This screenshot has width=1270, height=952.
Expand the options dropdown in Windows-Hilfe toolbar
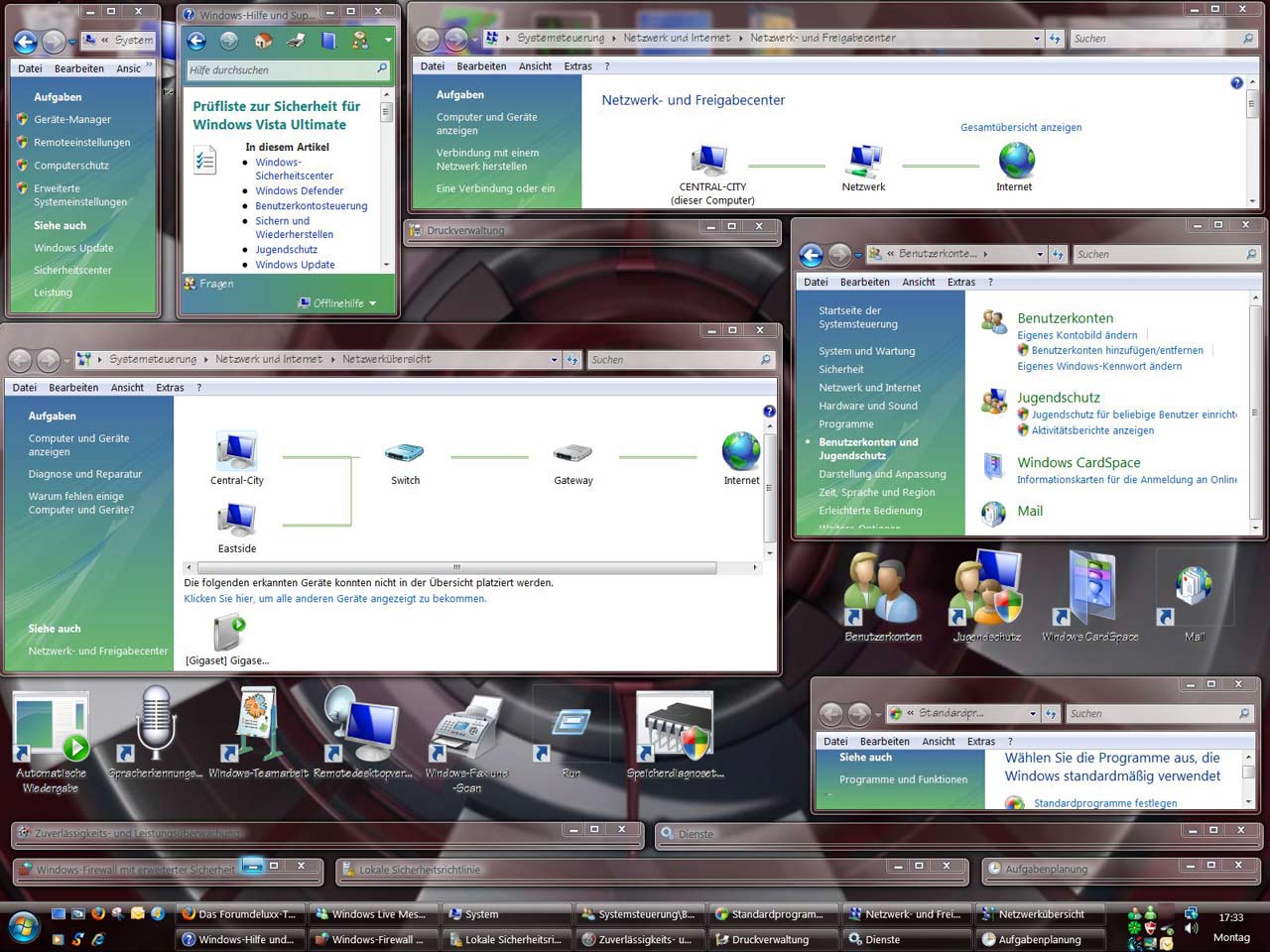pyautogui.click(x=388, y=41)
